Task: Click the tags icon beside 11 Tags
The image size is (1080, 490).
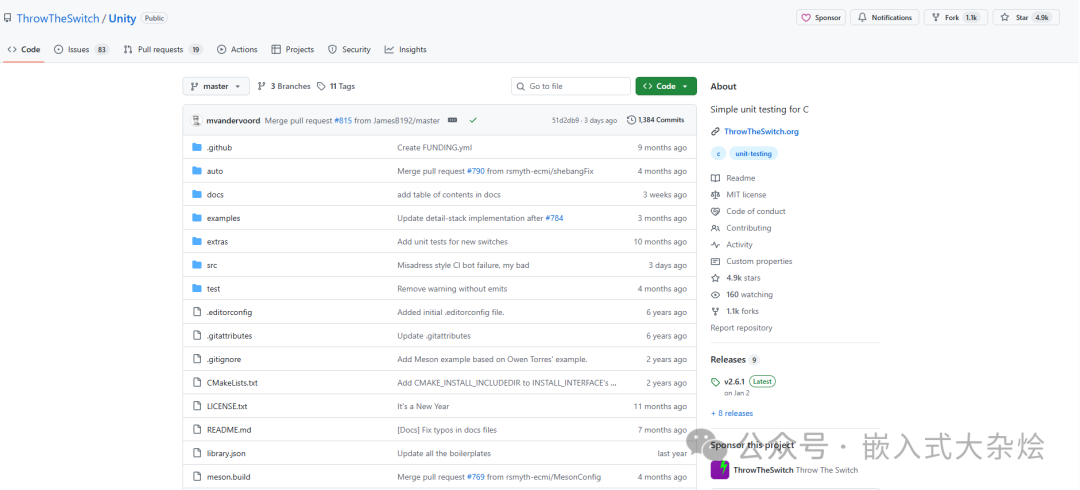Action: 321,86
